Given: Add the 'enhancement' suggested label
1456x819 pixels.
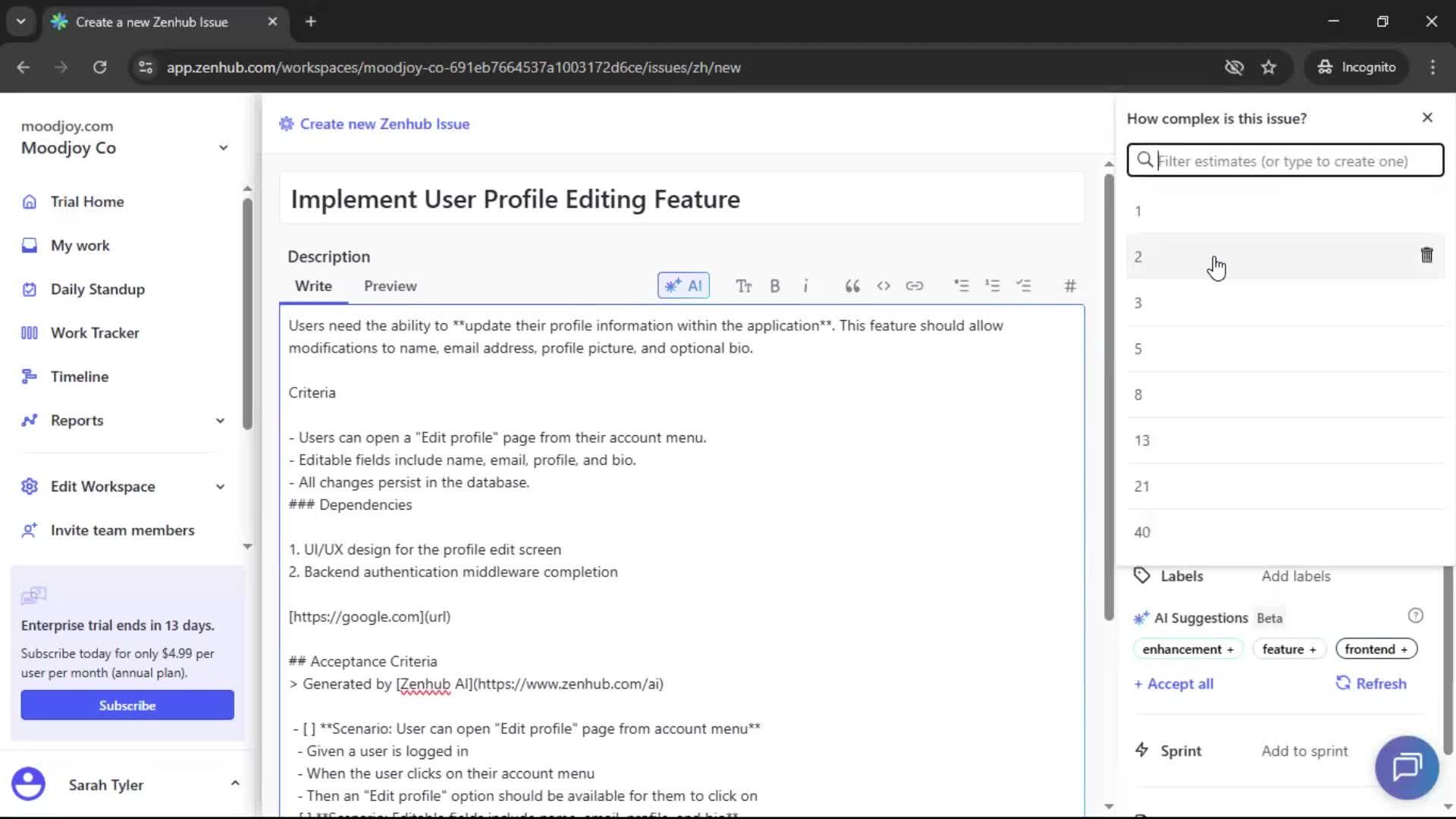Looking at the screenshot, I should (1187, 649).
